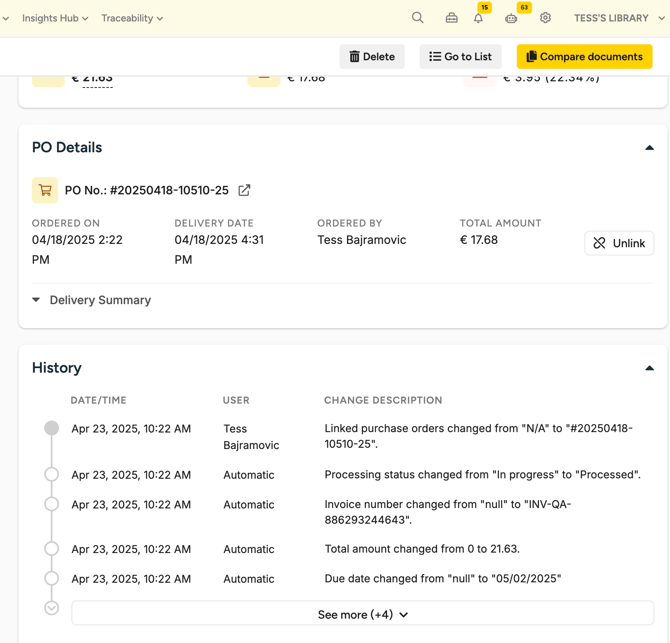The image size is (670, 643).
Task: Open the Traceability dropdown menu
Action: 132,18
